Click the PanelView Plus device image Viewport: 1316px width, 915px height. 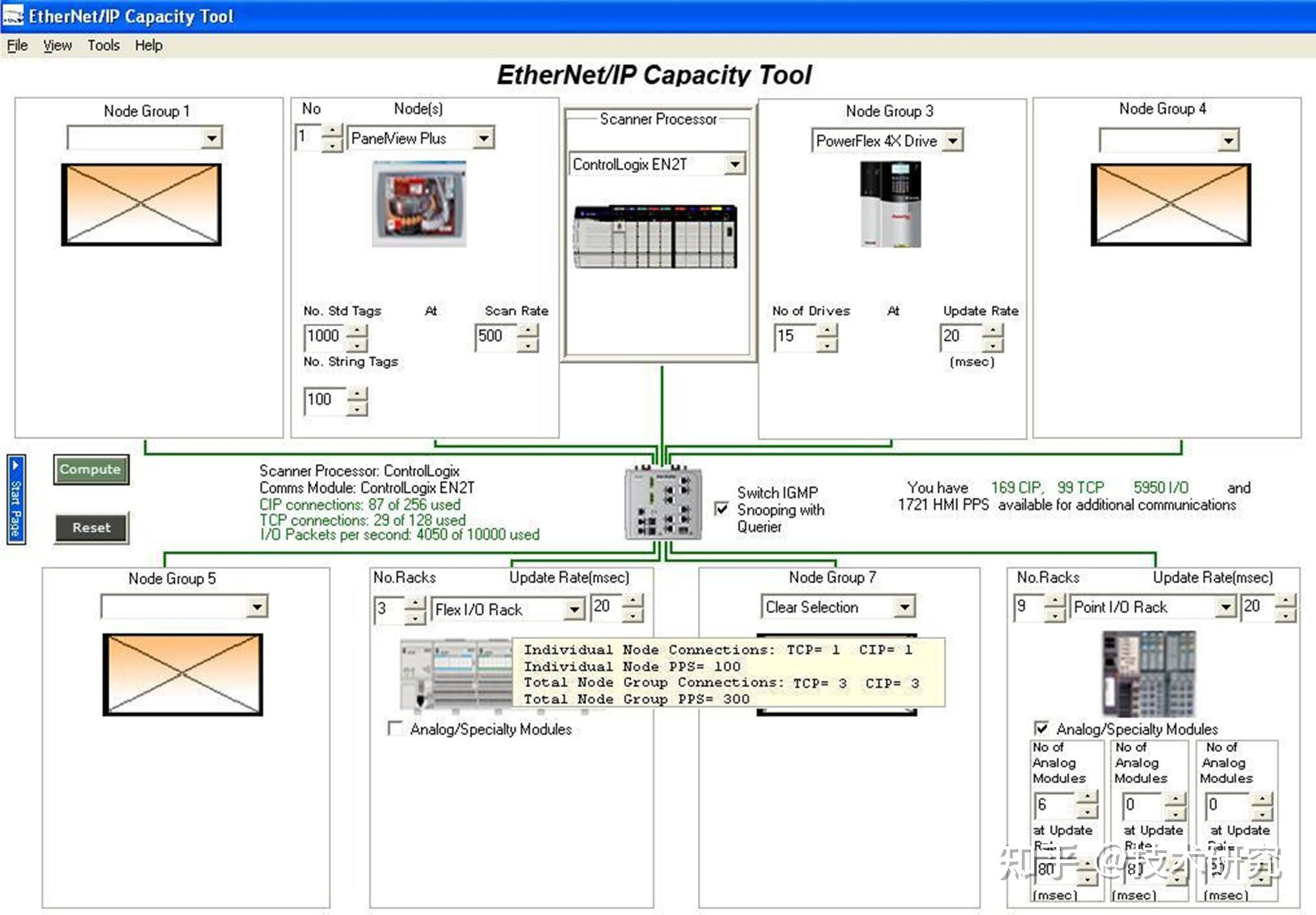pyautogui.click(x=419, y=204)
